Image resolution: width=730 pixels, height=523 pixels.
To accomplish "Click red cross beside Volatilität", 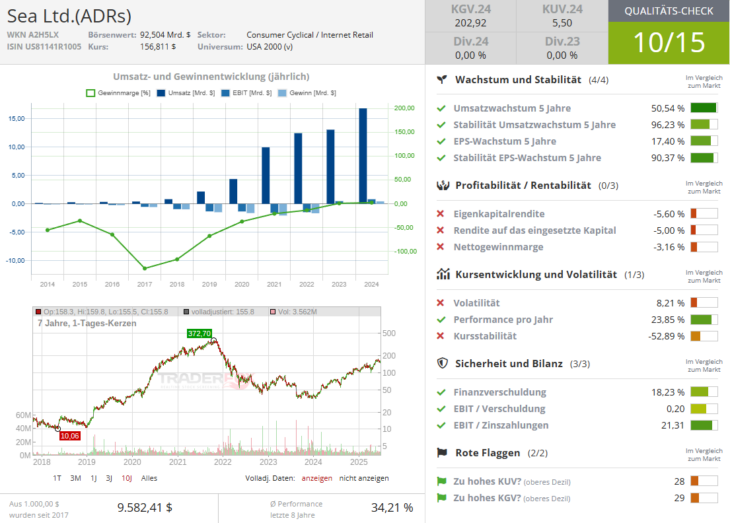I will click(x=440, y=303).
